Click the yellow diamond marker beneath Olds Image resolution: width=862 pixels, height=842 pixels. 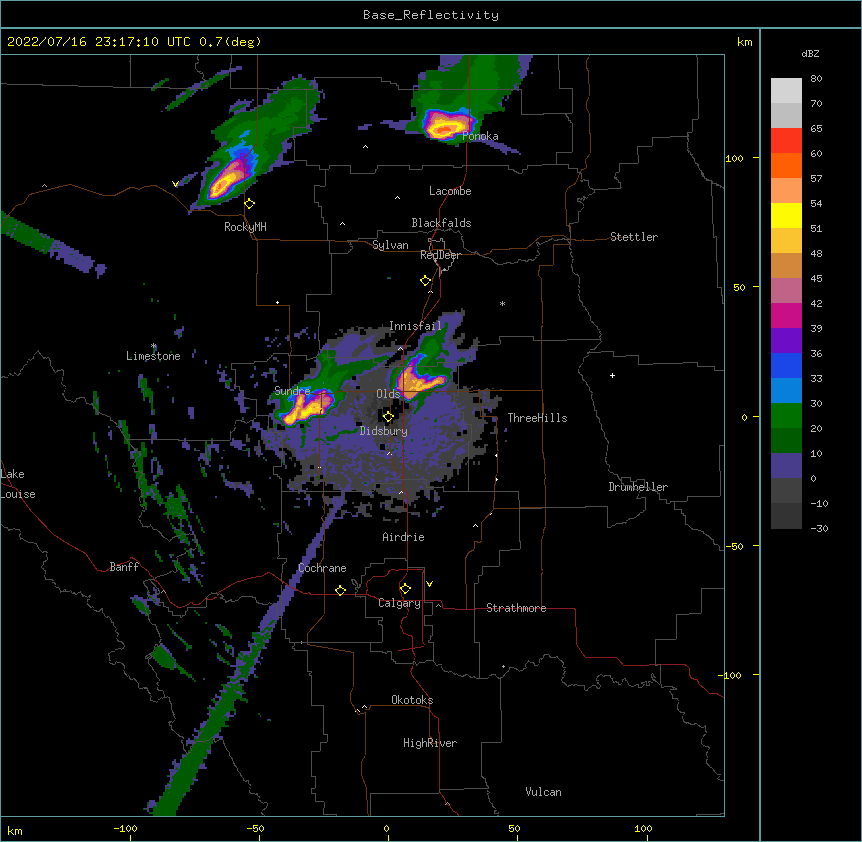click(388, 417)
